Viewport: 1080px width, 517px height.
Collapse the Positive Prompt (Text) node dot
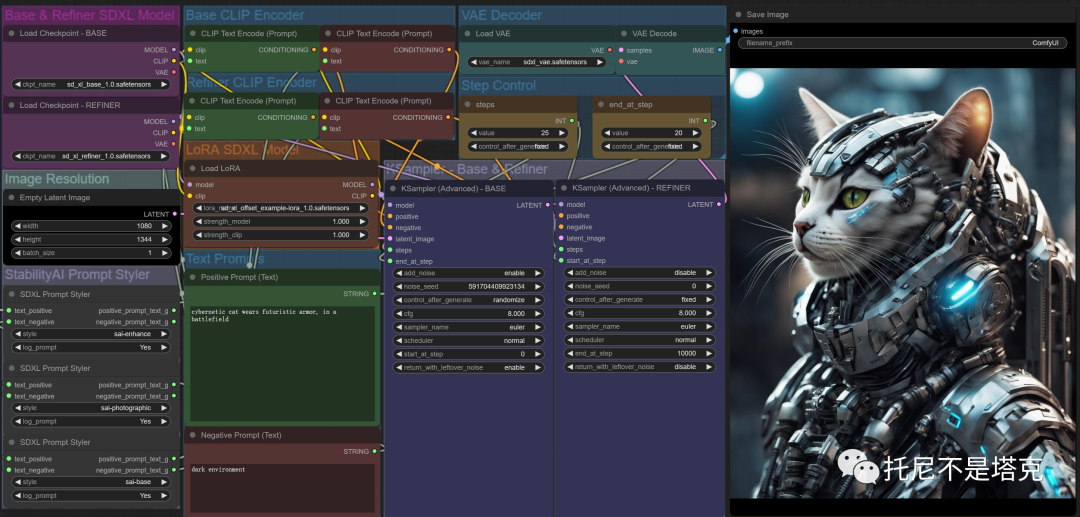pyautogui.click(x=192, y=277)
